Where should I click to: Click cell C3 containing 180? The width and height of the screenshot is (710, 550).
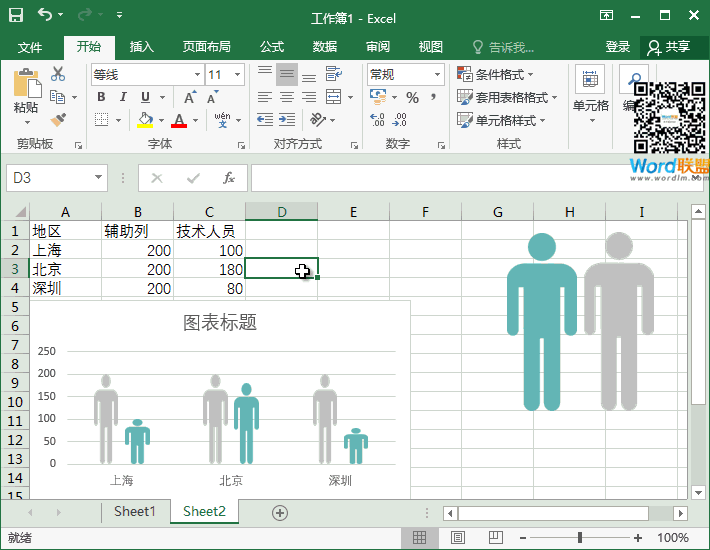click(x=209, y=270)
